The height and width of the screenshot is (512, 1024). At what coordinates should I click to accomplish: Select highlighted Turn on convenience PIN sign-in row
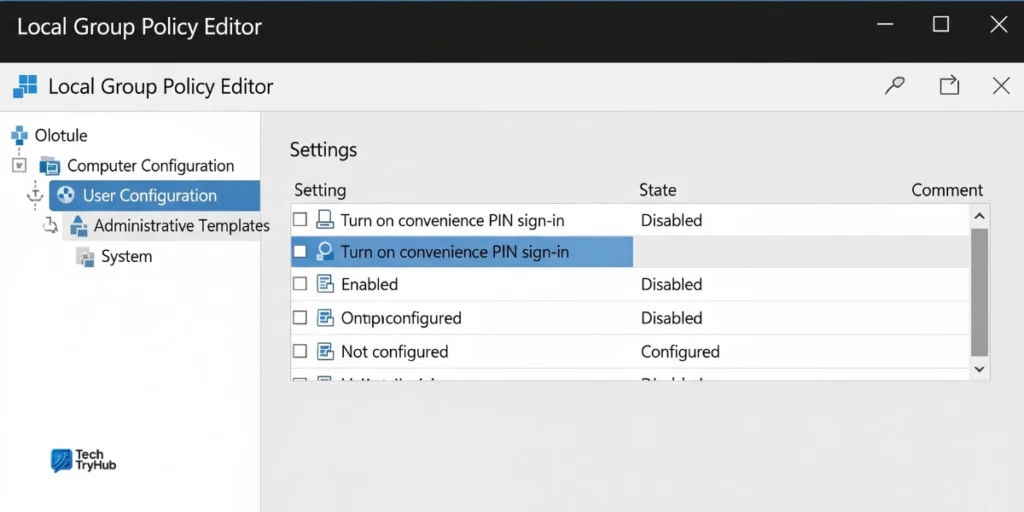coord(455,252)
